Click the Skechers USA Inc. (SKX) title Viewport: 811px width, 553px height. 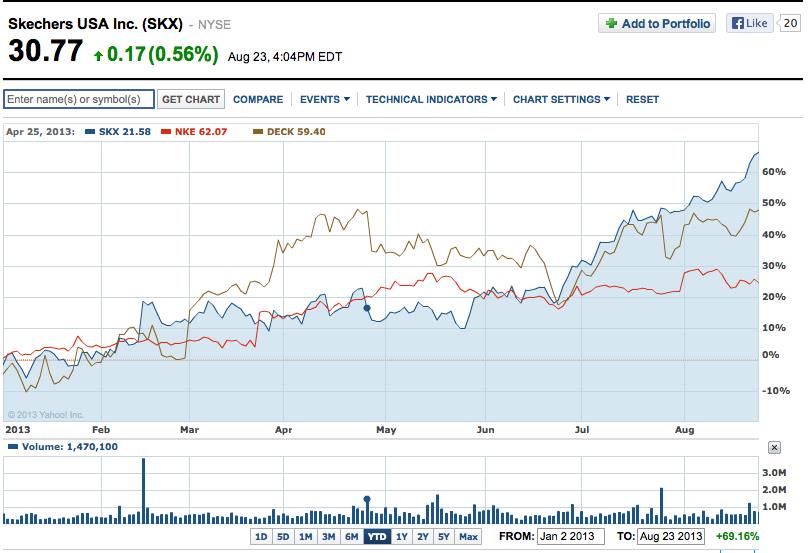coord(95,24)
